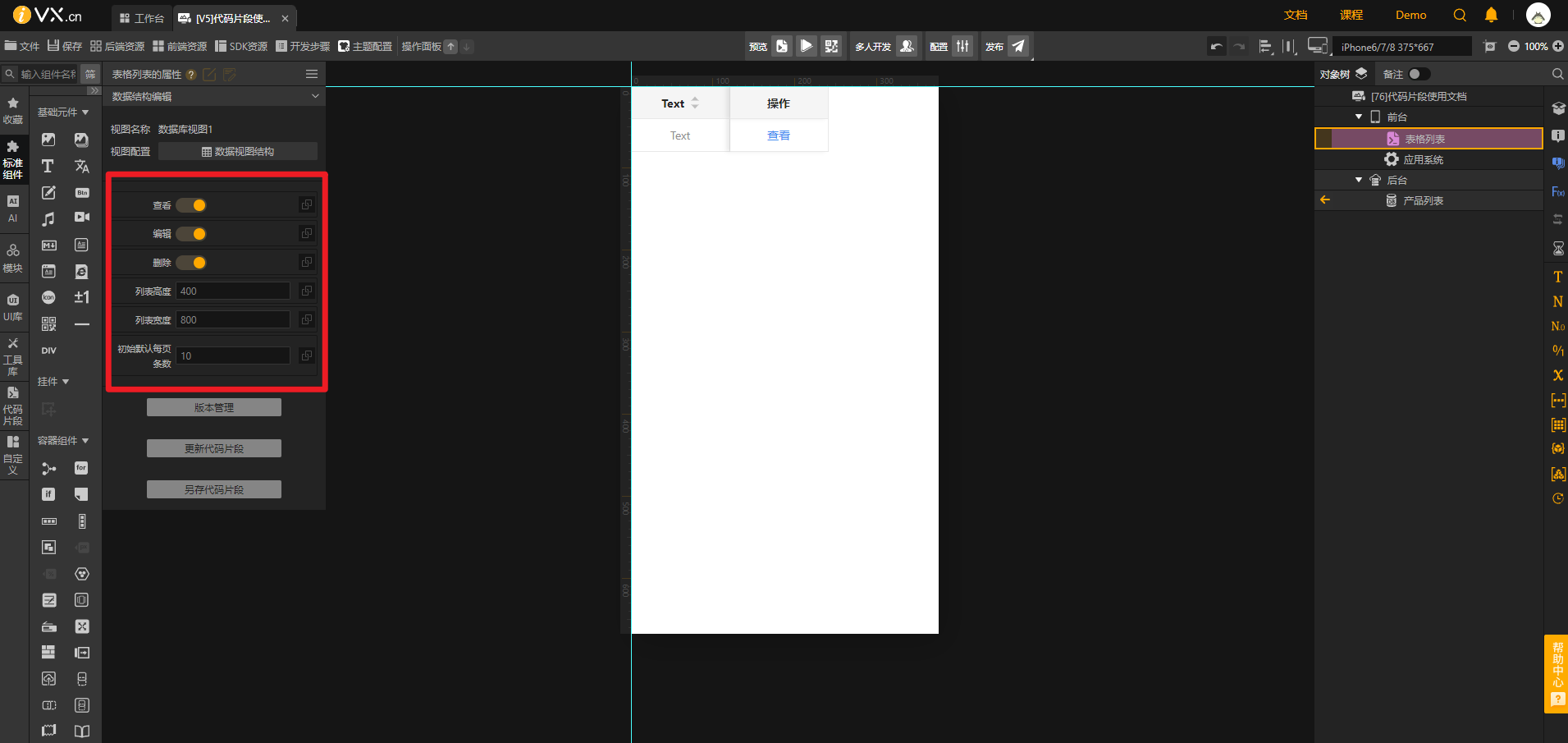The image size is (1568, 743).
Task: Open the multi-user development icon
Action: tap(907, 46)
